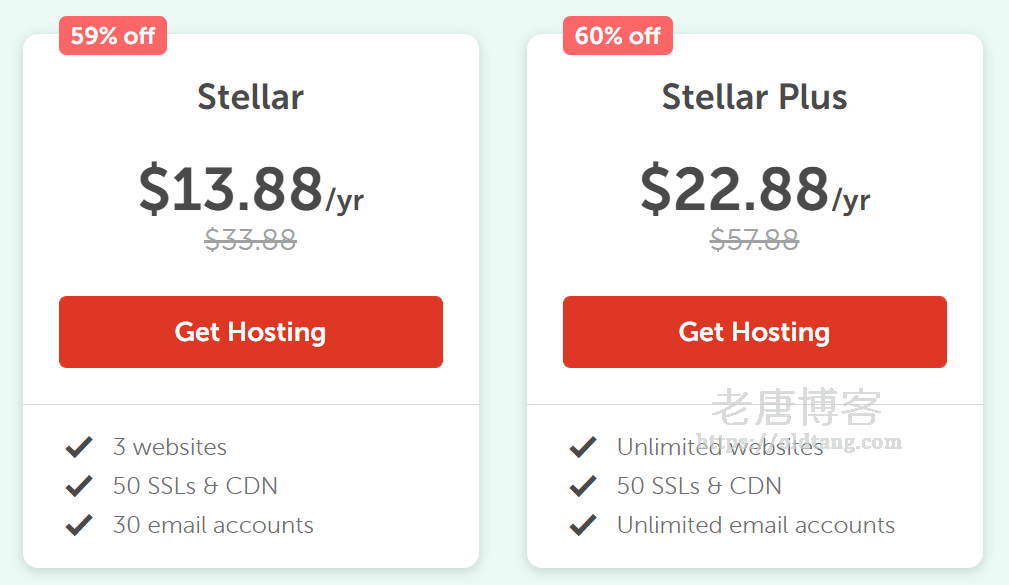Viewport: 1009px width, 585px height.
Task: Click Get Hosting button for Stellar Plus
Action: tap(754, 332)
